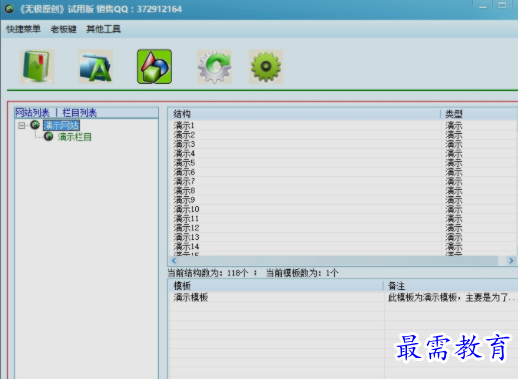
Task: Click the globe icon beside 演示栏目
Action: click(x=49, y=136)
